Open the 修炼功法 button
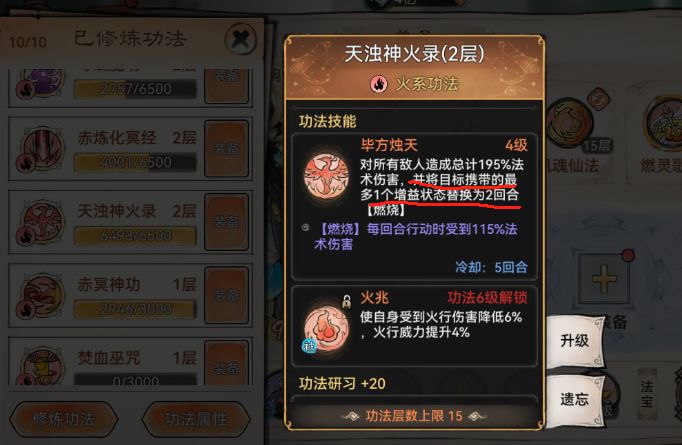The height and width of the screenshot is (445, 682). click(64, 419)
